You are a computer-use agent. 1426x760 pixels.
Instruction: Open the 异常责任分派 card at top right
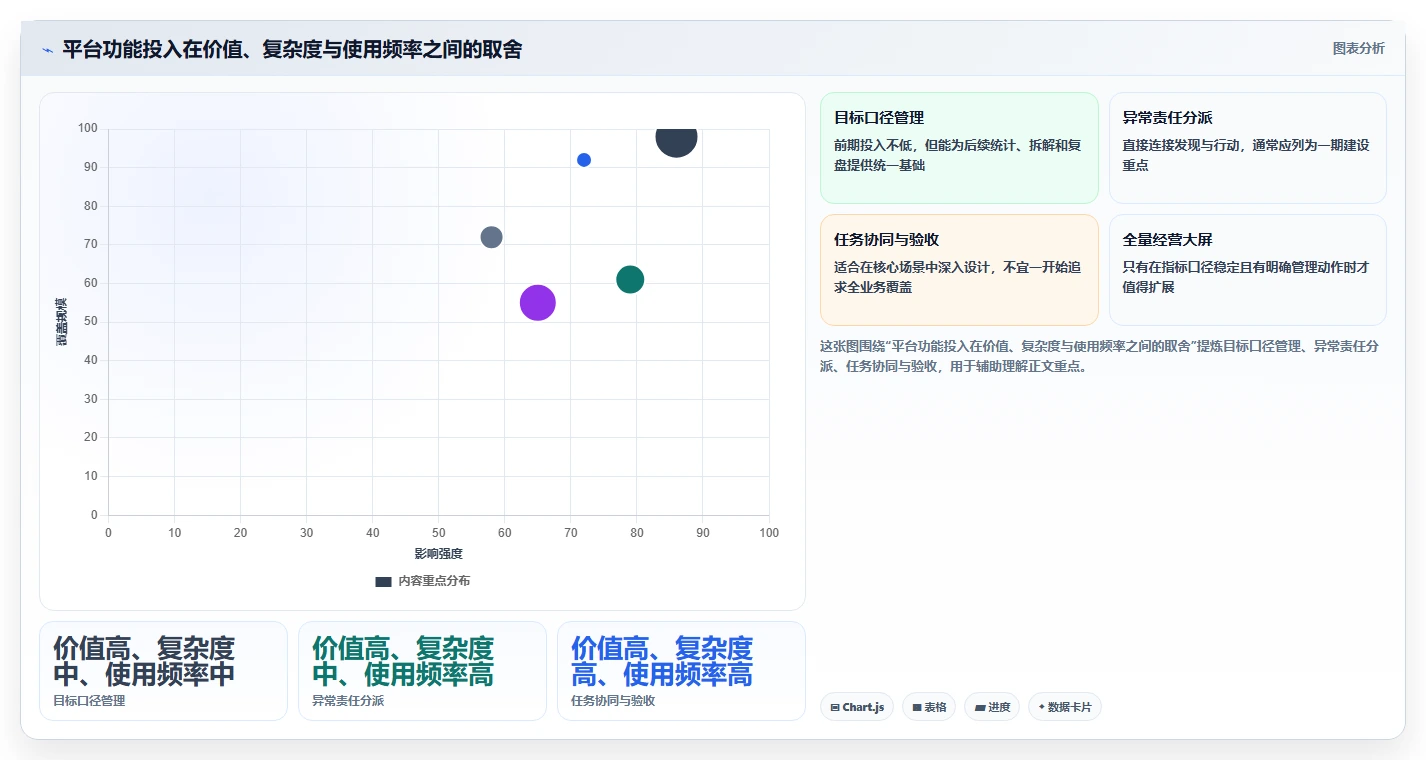pyautogui.click(x=1248, y=148)
